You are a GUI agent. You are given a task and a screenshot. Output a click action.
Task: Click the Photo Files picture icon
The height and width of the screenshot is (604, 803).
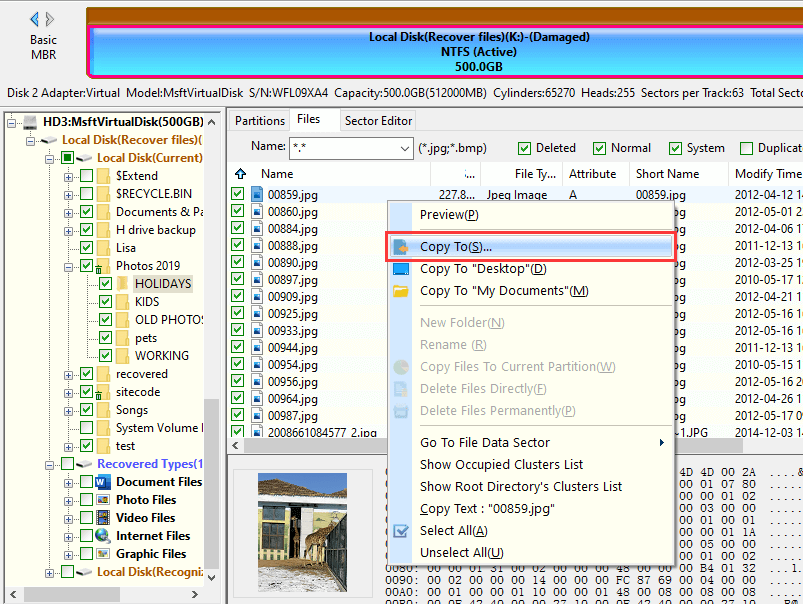(x=102, y=500)
